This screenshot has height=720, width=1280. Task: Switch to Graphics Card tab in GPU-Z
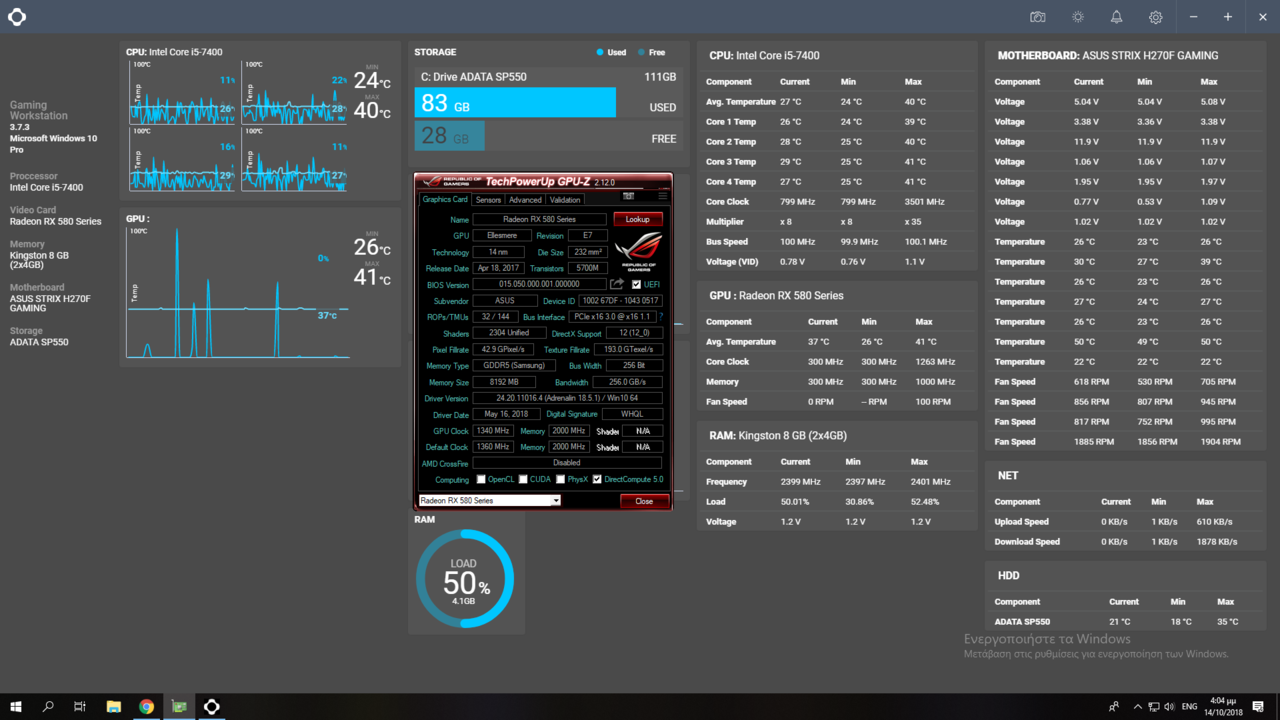click(x=445, y=199)
